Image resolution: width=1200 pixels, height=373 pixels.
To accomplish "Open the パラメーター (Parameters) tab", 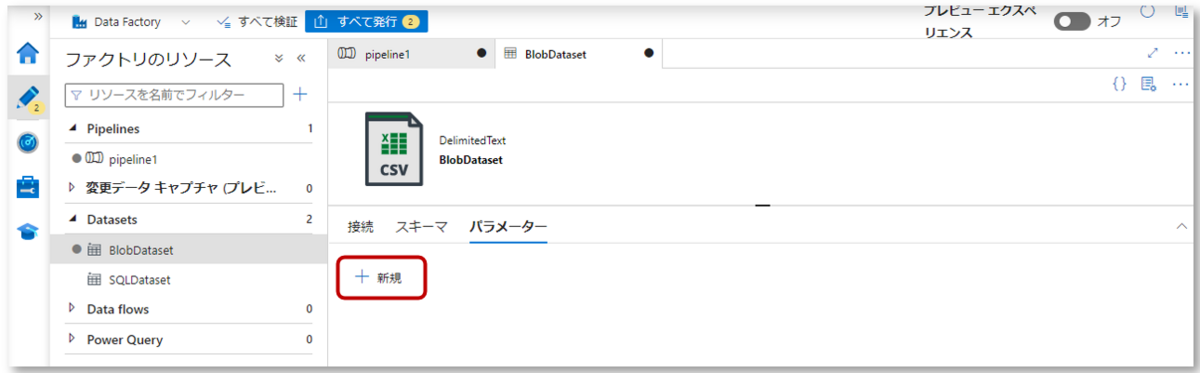I will 508,226.
